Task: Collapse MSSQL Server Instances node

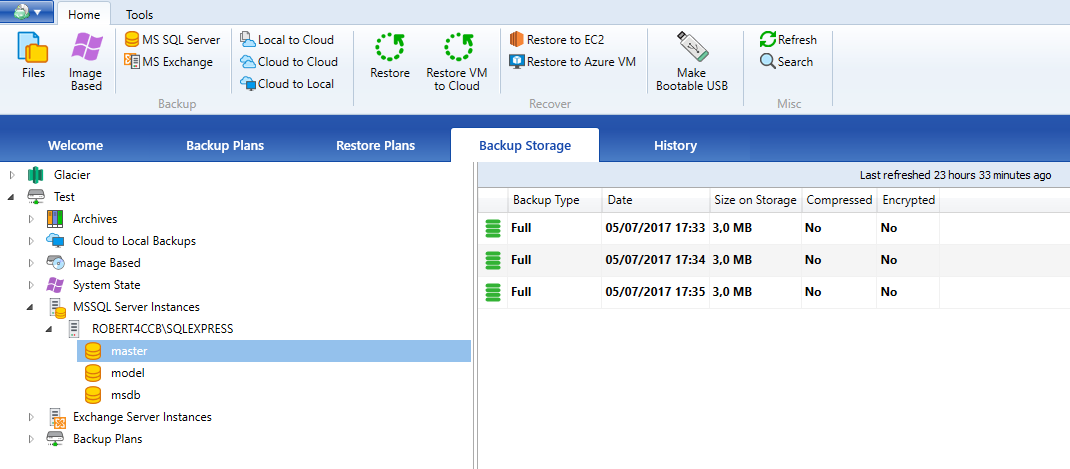Action: pos(31,307)
